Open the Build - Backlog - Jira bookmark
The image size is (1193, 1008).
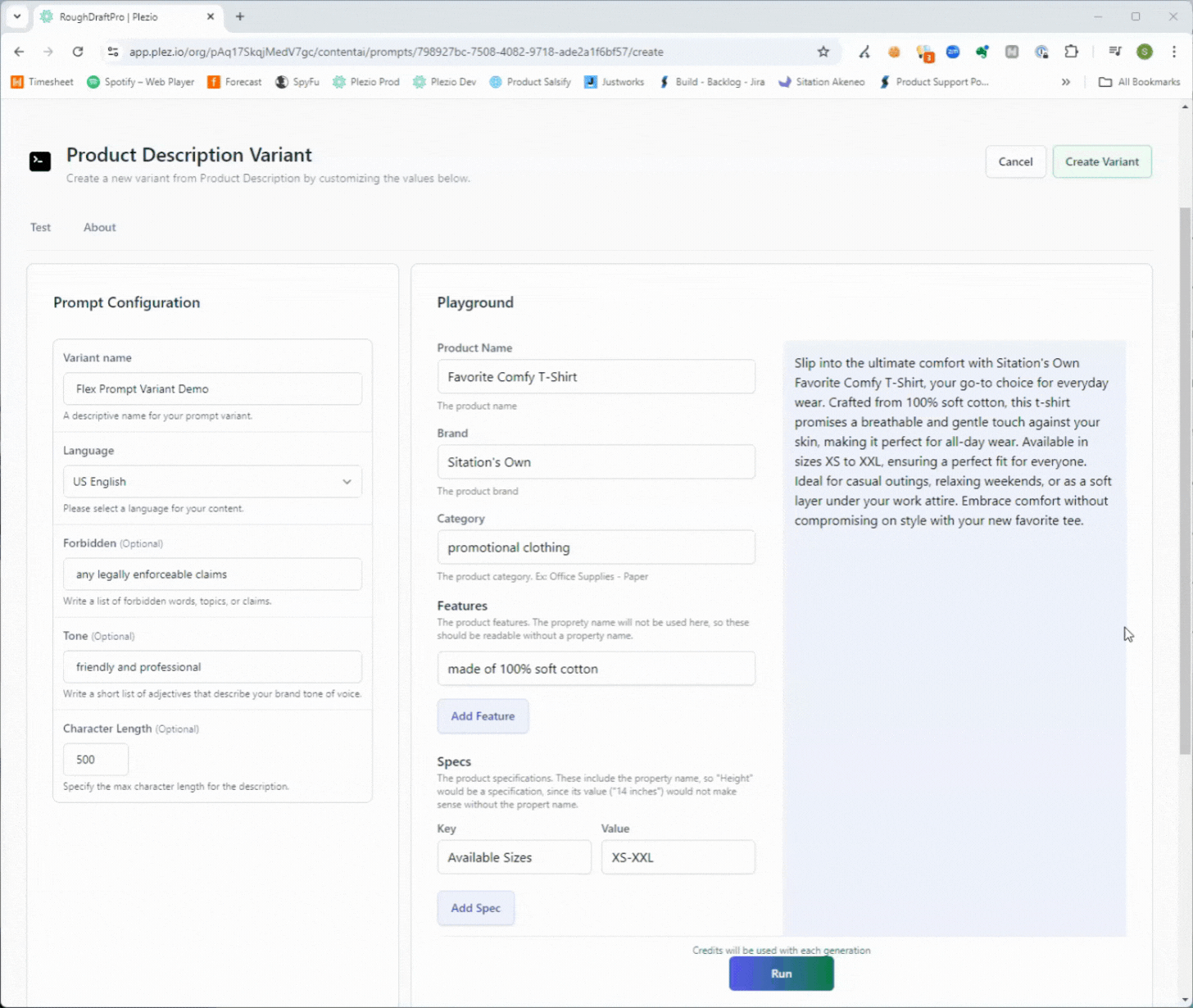[x=711, y=82]
